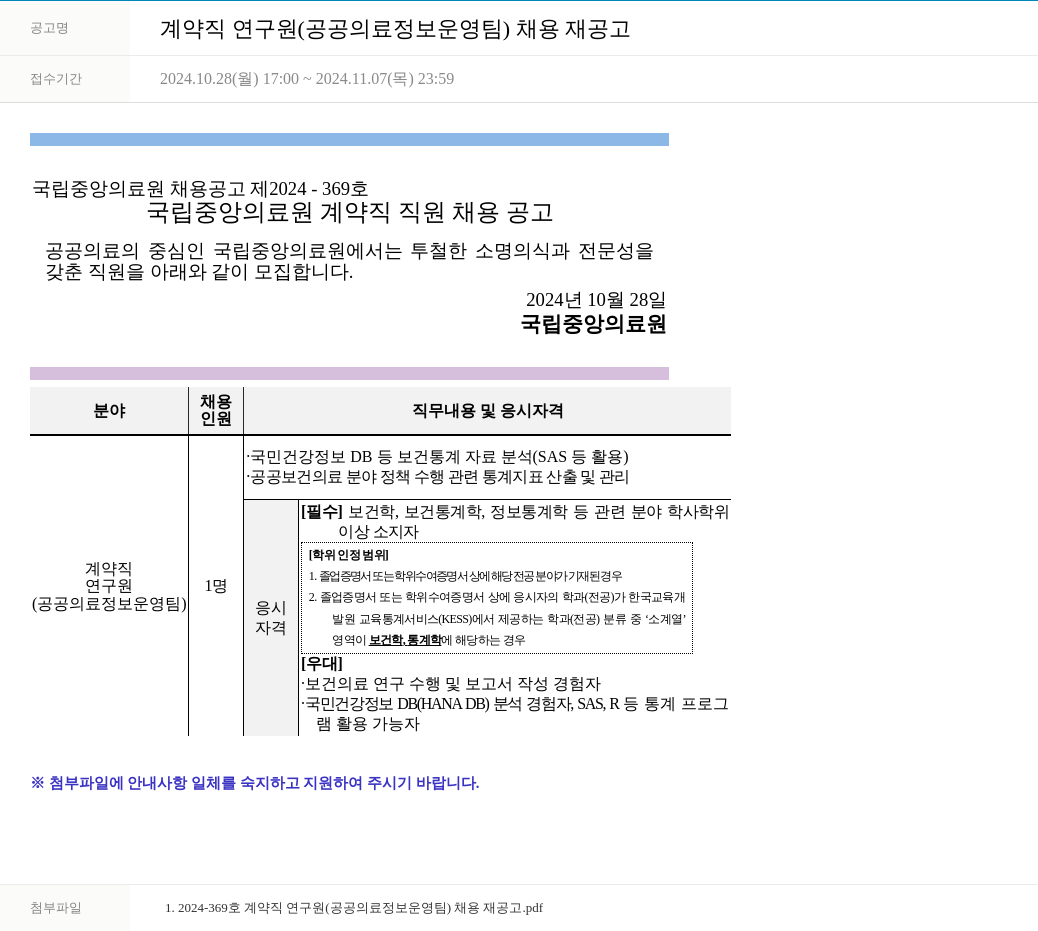This screenshot has height=931, width=1038.
Task: Click the [학위 인정 범위] heading
Action: pos(349,555)
